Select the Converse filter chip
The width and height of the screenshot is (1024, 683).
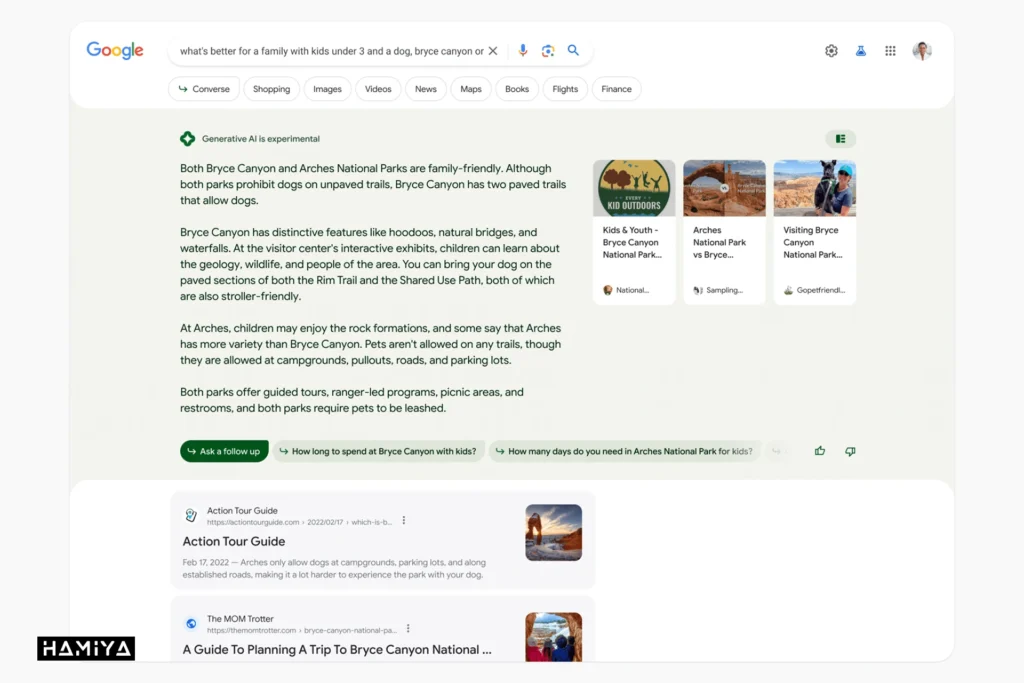point(204,89)
